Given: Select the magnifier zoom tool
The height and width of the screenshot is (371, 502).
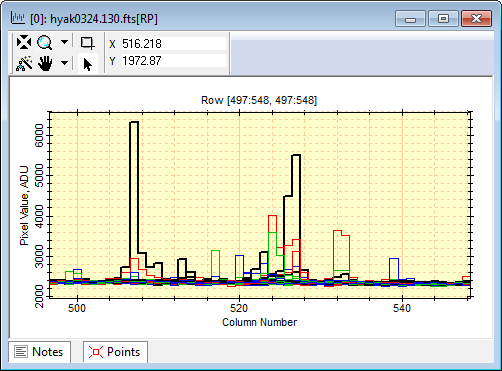Looking at the screenshot, I should click(44, 43).
